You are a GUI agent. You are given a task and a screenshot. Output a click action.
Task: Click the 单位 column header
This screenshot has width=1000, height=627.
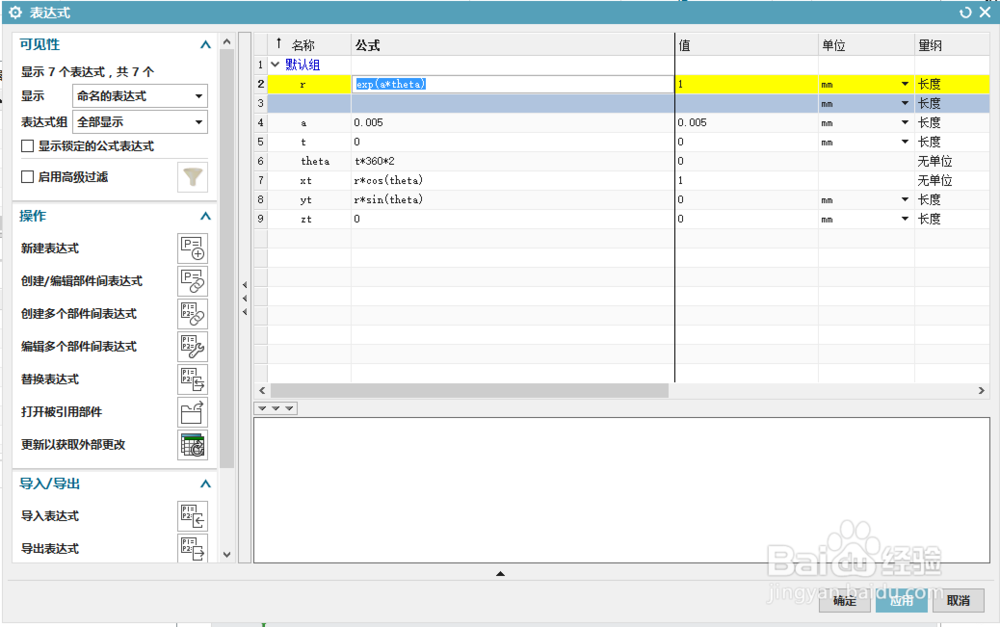pos(867,45)
